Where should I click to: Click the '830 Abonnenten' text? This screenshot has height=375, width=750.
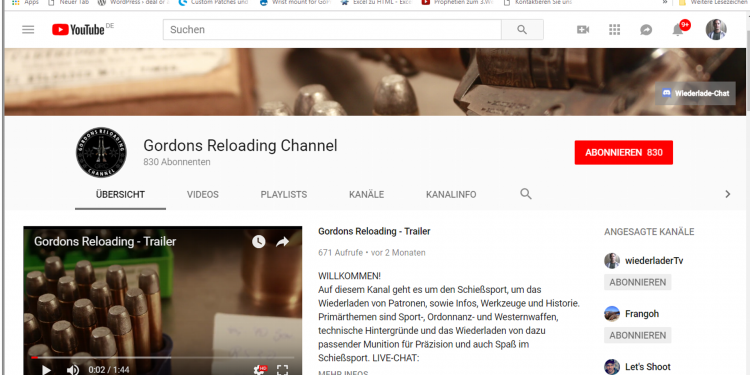177,162
